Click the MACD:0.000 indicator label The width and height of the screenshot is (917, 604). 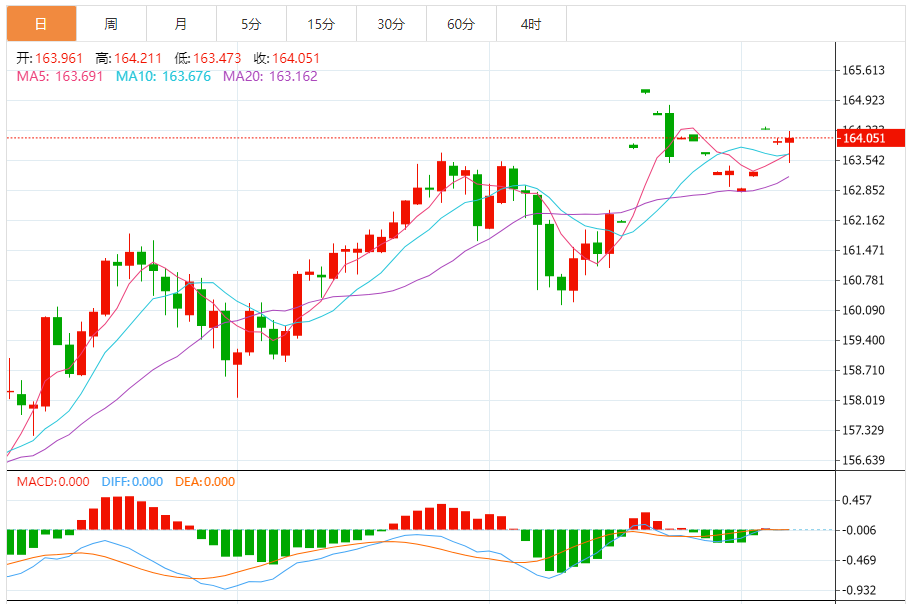point(53,482)
